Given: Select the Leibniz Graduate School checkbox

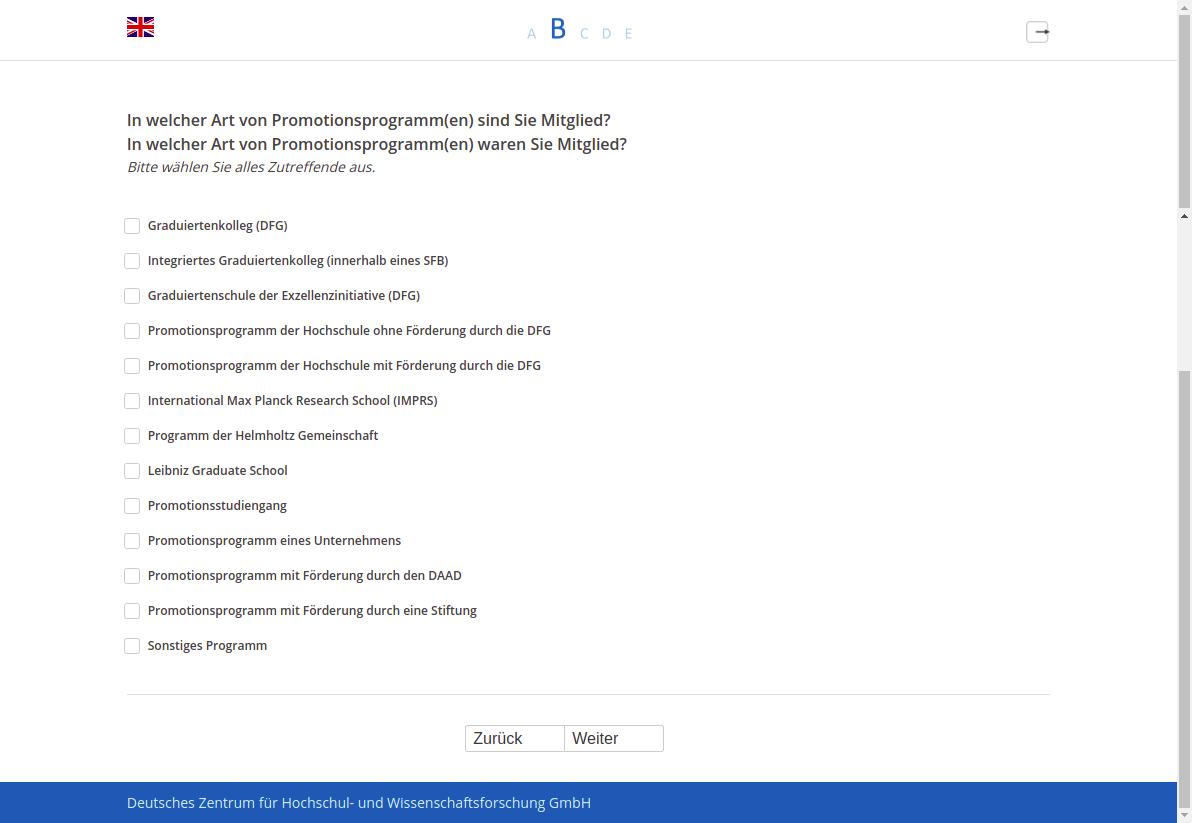Looking at the screenshot, I should coord(132,470).
